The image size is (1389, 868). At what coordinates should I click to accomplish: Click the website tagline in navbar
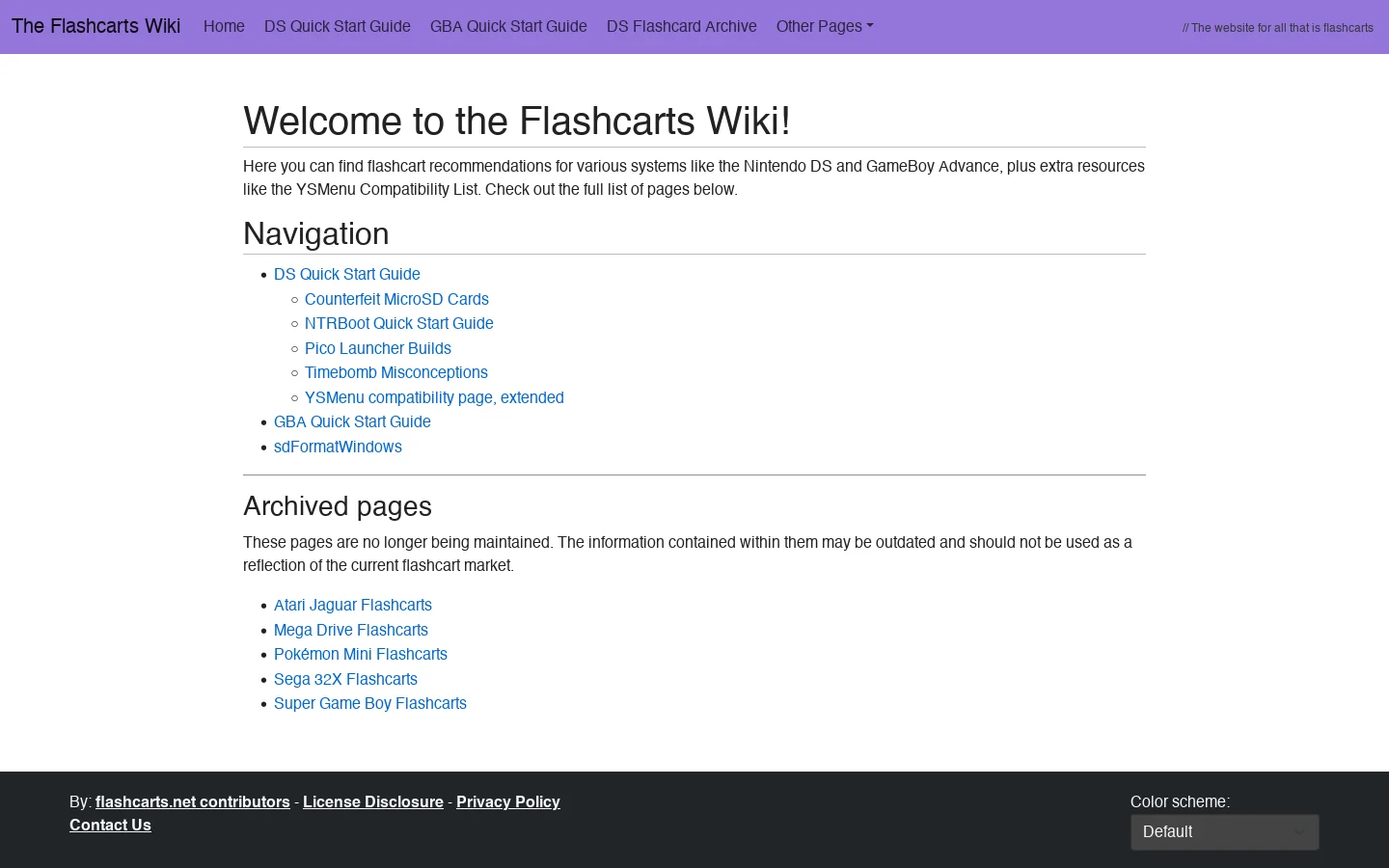[1278, 28]
